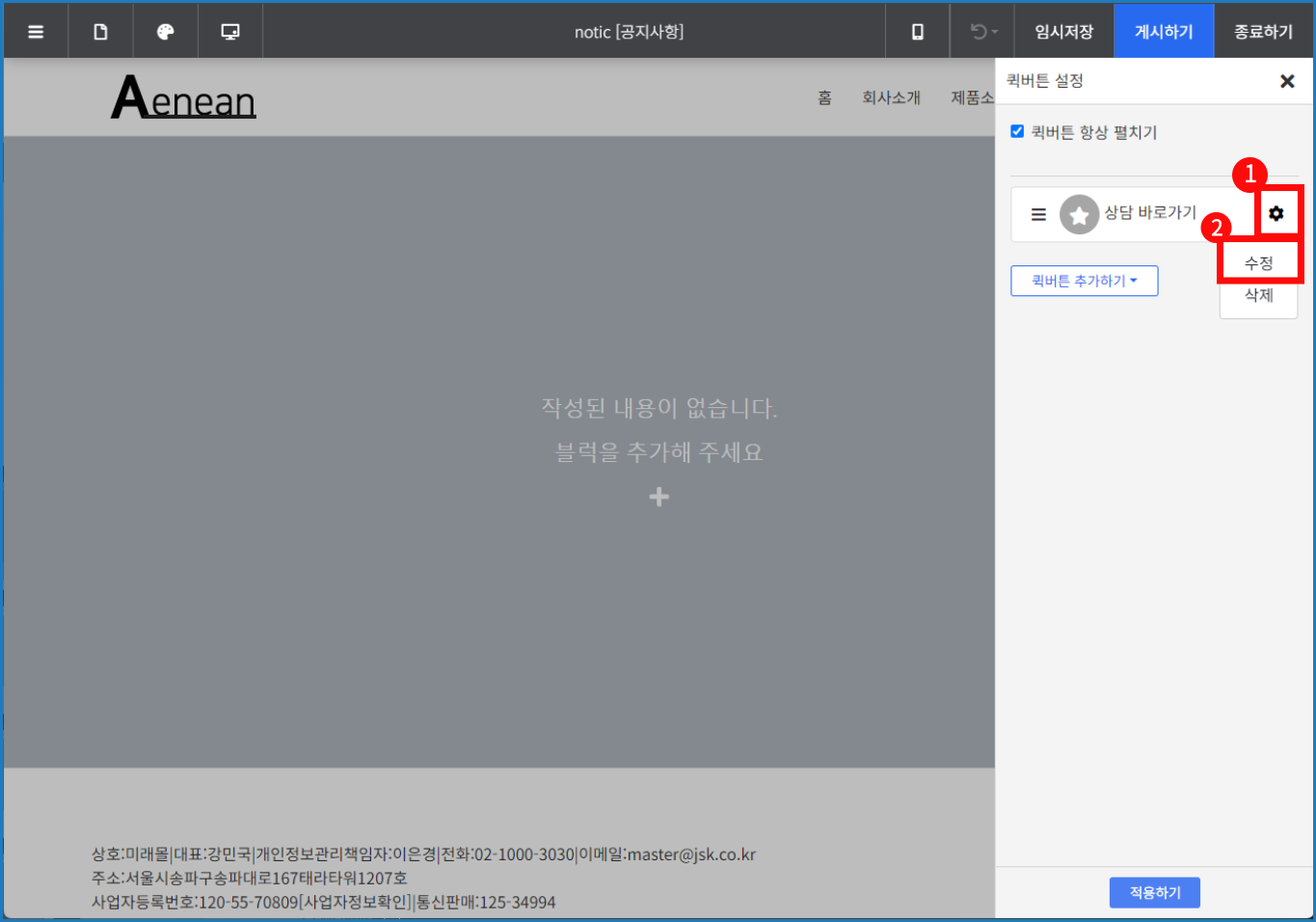The width and height of the screenshot is (1316, 922).
Task: Open the hamburger menu in top toolbar
Action: [x=36, y=32]
